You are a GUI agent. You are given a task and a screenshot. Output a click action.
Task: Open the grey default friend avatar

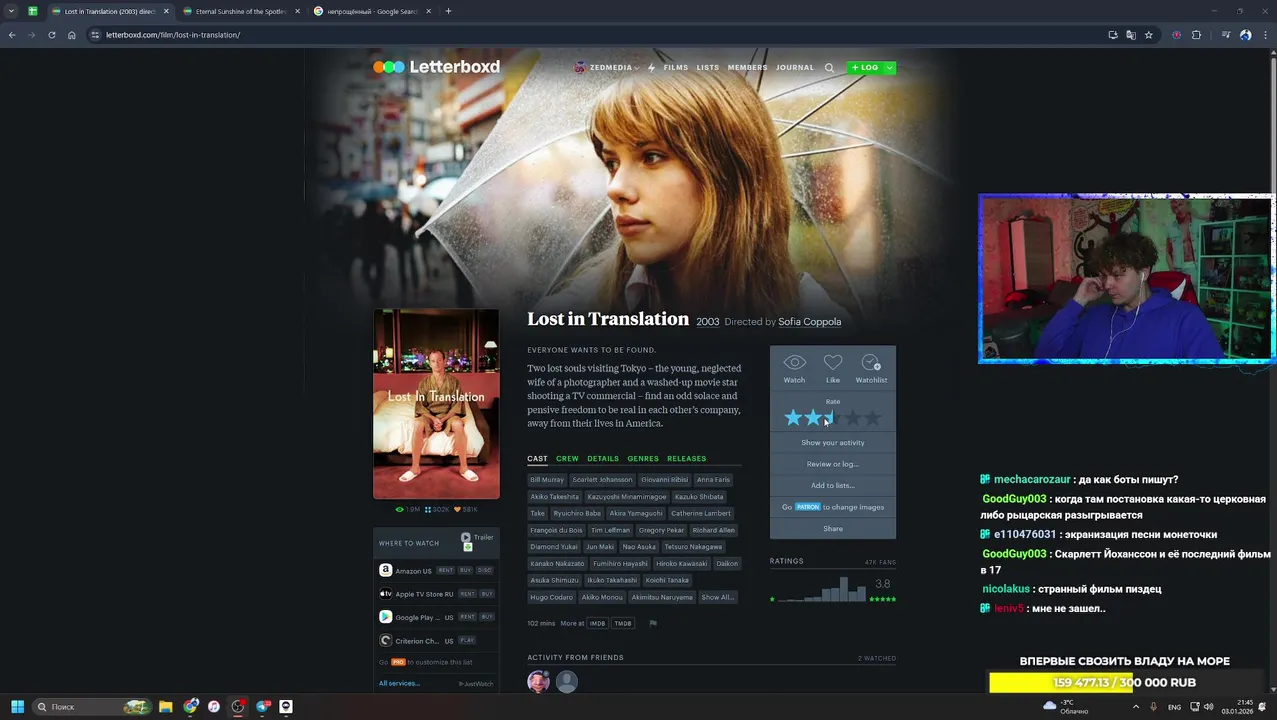[x=567, y=682]
